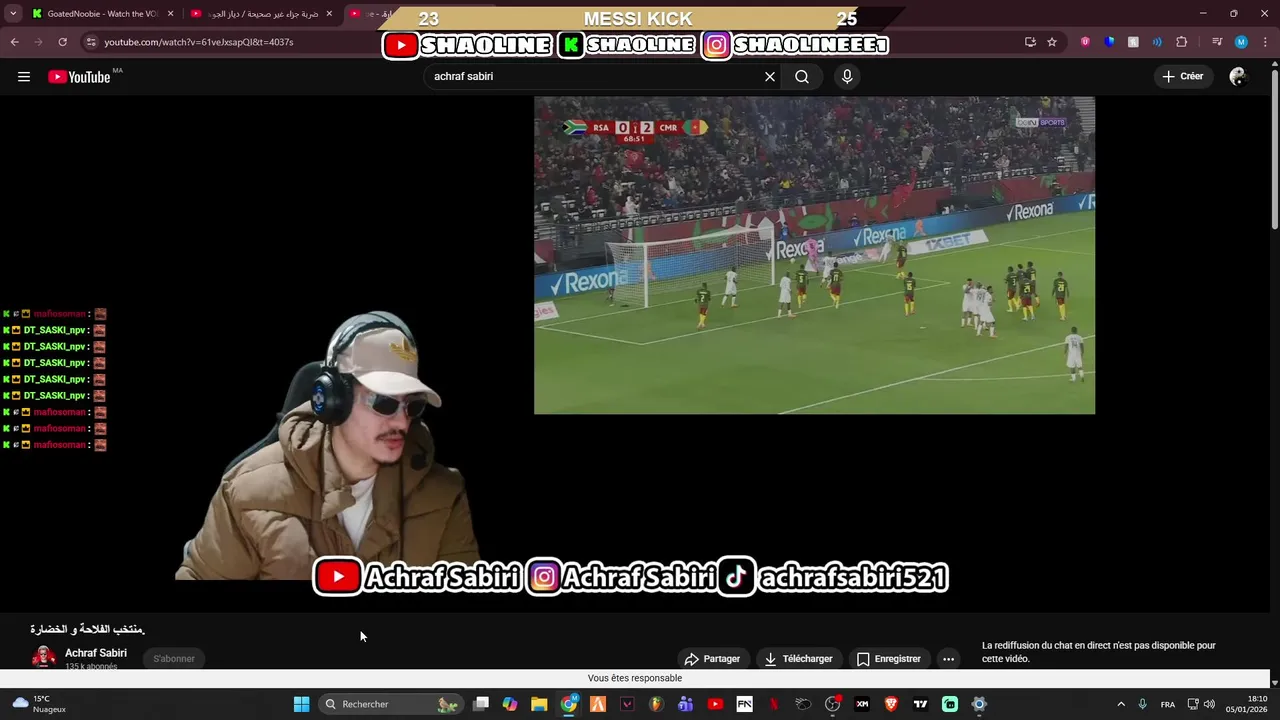
Task: Reload the current page
Action: tap(62, 42)
